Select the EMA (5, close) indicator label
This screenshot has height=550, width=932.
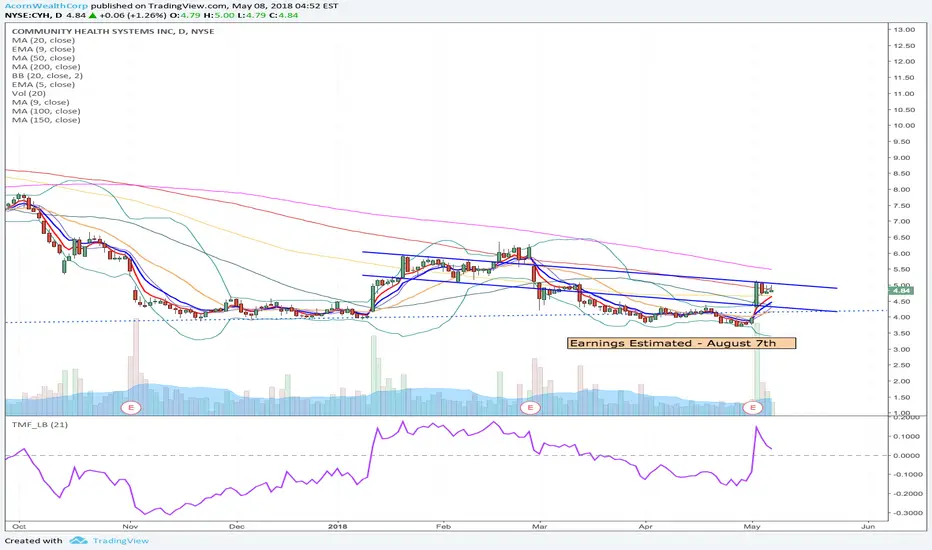click(x=43, y=84)
